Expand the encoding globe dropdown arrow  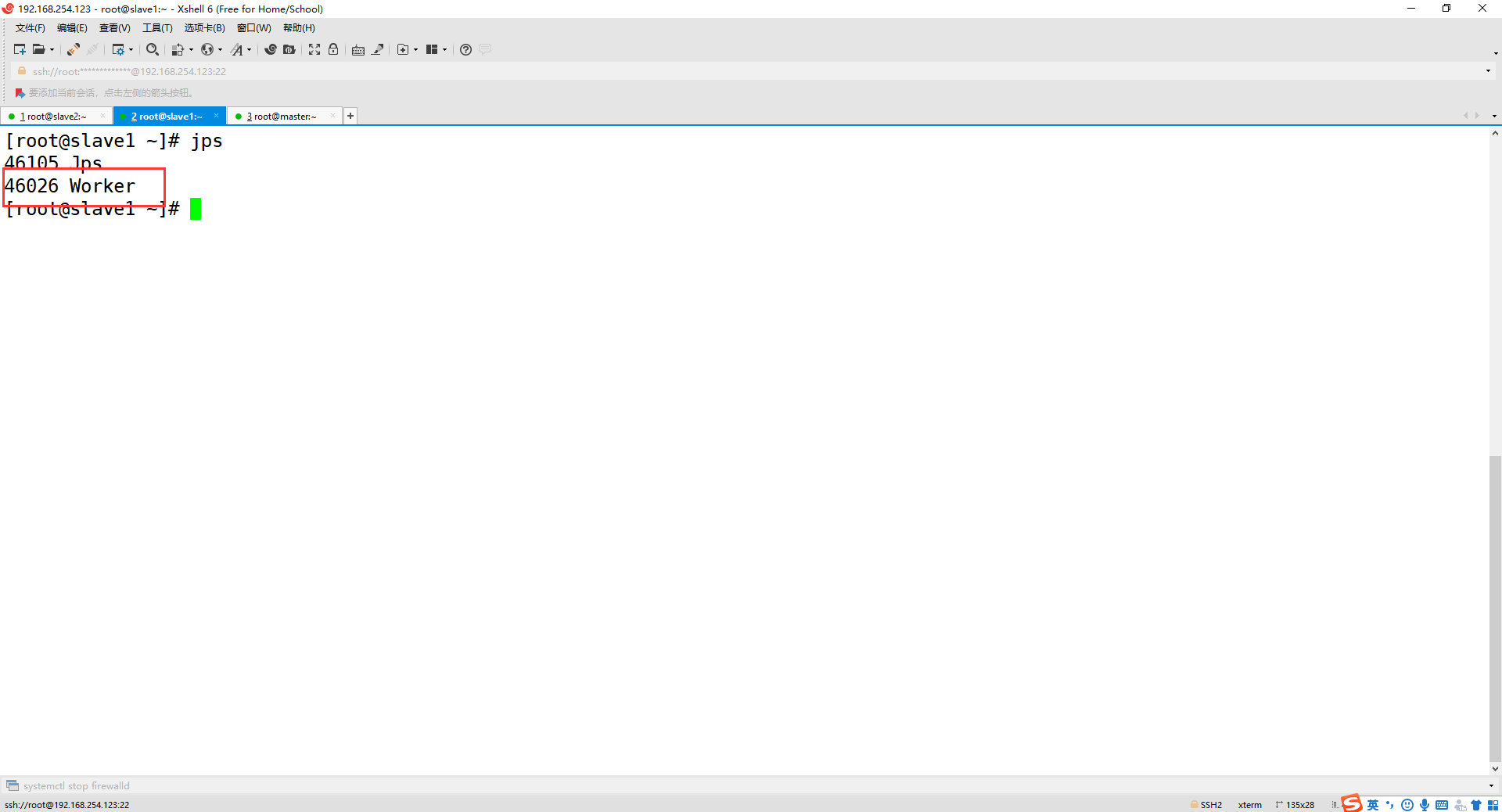coord(220,50)
